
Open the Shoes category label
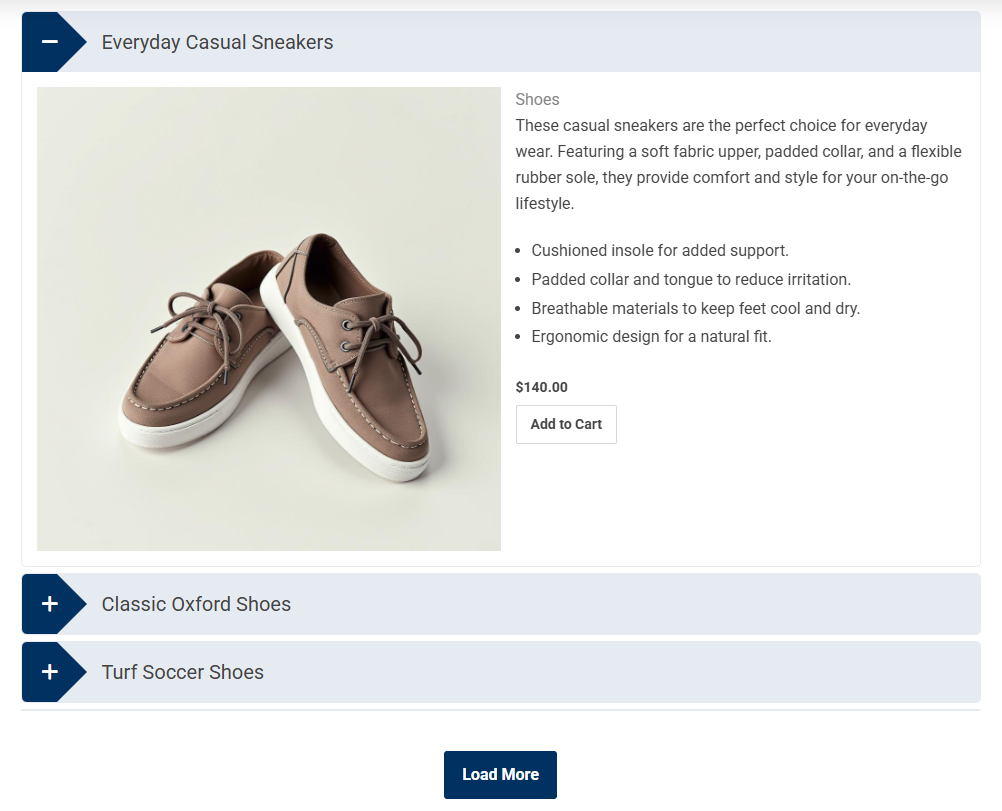537,99
